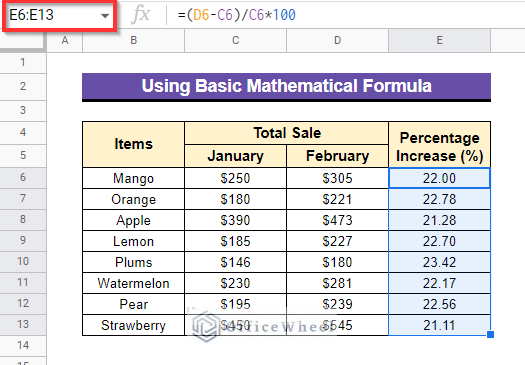Click the fx function icon
525x365 pixels.
click(141, 15)
